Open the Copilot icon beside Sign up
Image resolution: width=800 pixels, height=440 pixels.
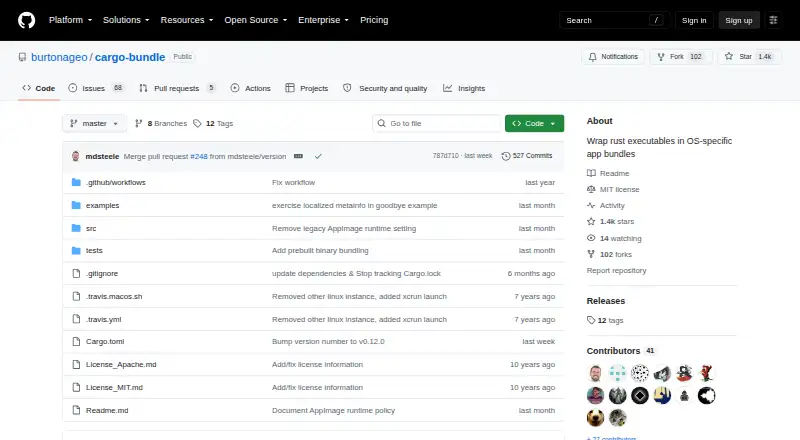tap(773, 20)
